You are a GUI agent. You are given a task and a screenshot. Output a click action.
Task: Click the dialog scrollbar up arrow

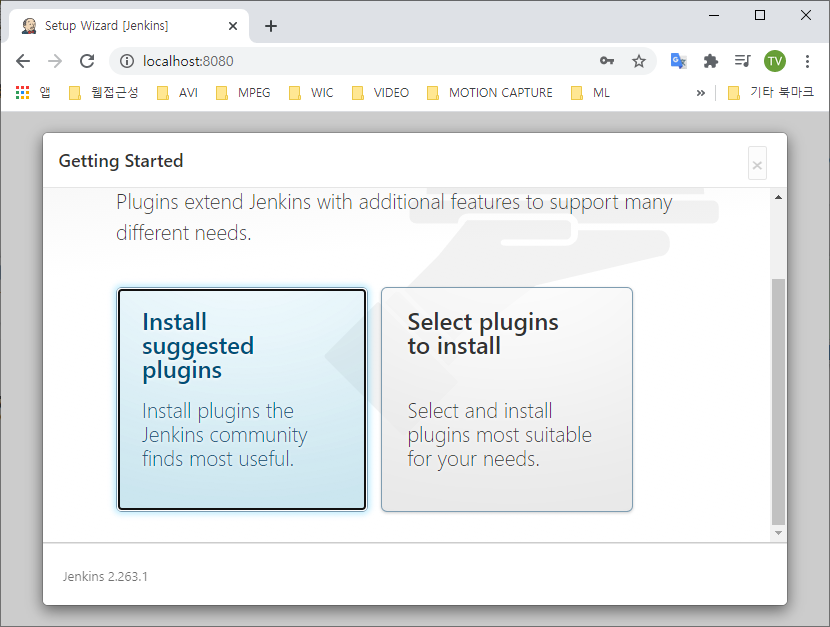click(778, 197)
